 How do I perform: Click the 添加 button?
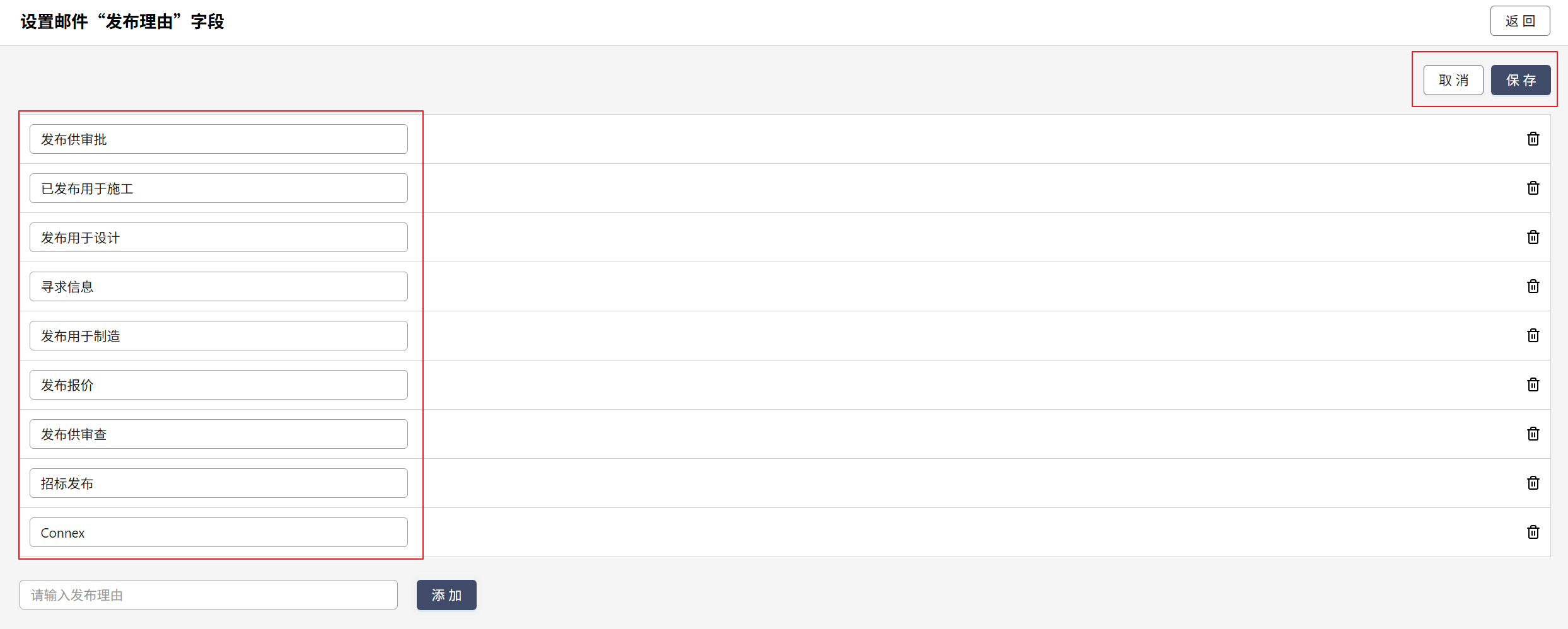(x=446, y=595)
